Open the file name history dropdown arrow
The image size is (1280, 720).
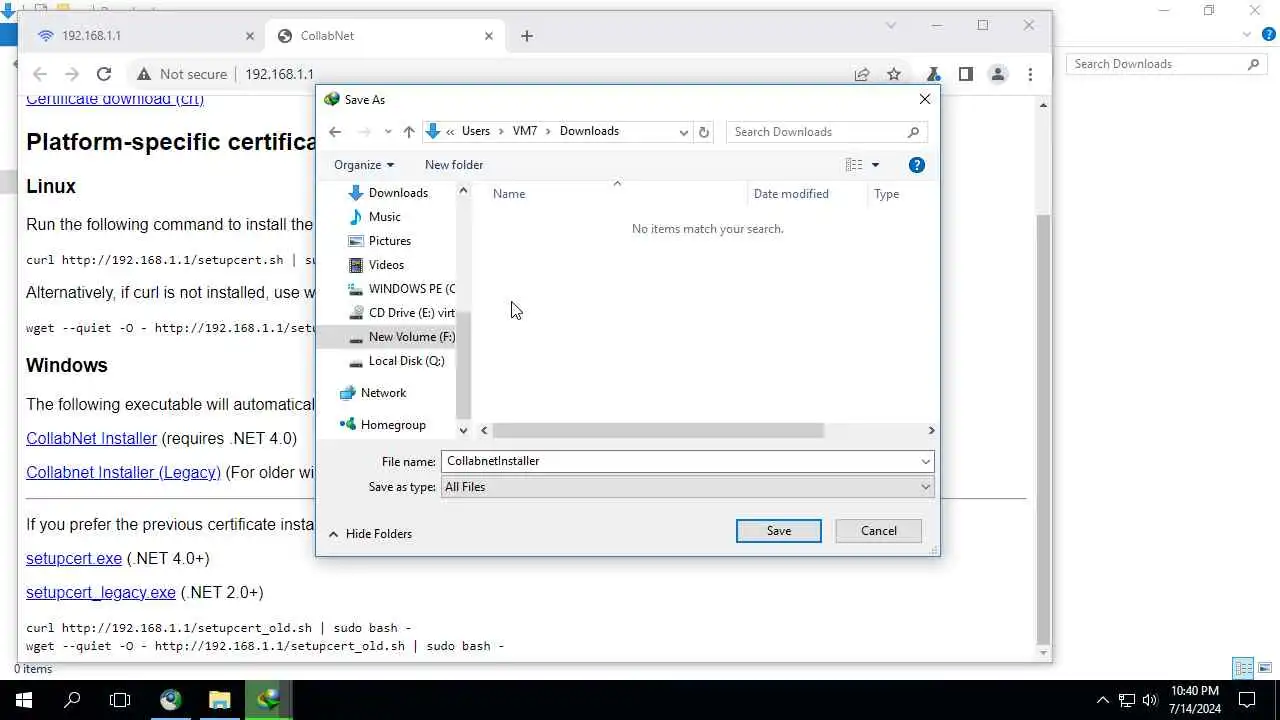926,461
